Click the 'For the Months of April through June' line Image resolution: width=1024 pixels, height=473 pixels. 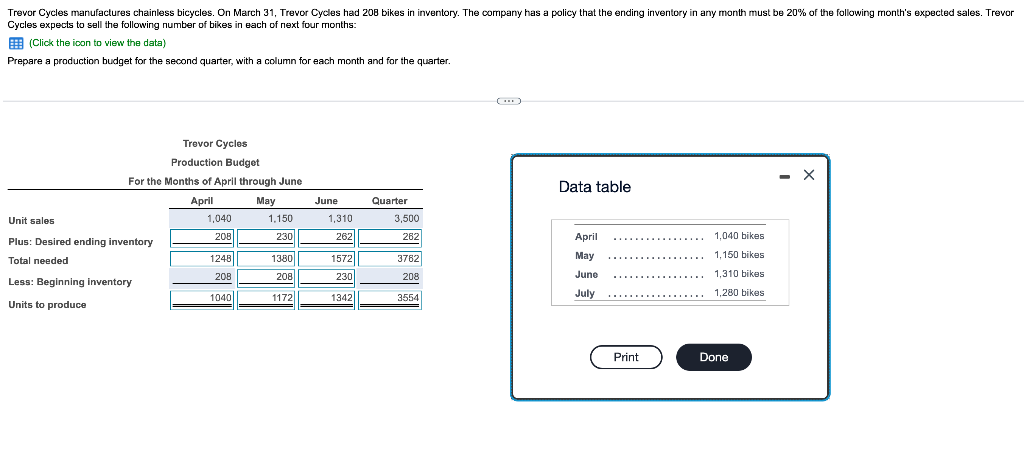[215, 181]
